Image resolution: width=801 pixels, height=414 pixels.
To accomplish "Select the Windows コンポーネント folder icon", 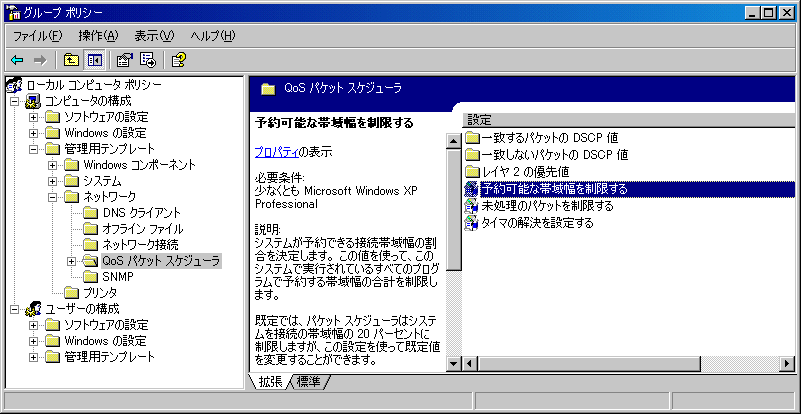I will point(72,165).
